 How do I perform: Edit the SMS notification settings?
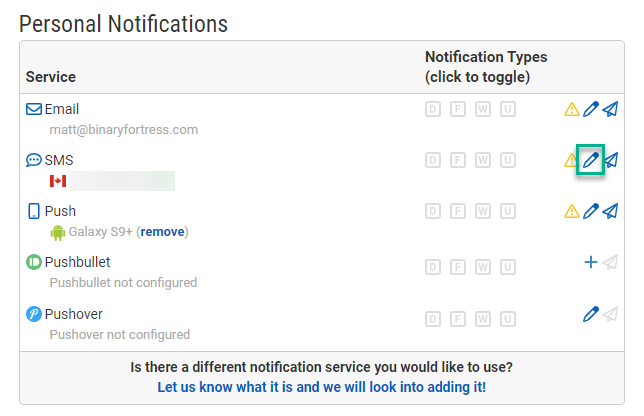coord(591,160)
